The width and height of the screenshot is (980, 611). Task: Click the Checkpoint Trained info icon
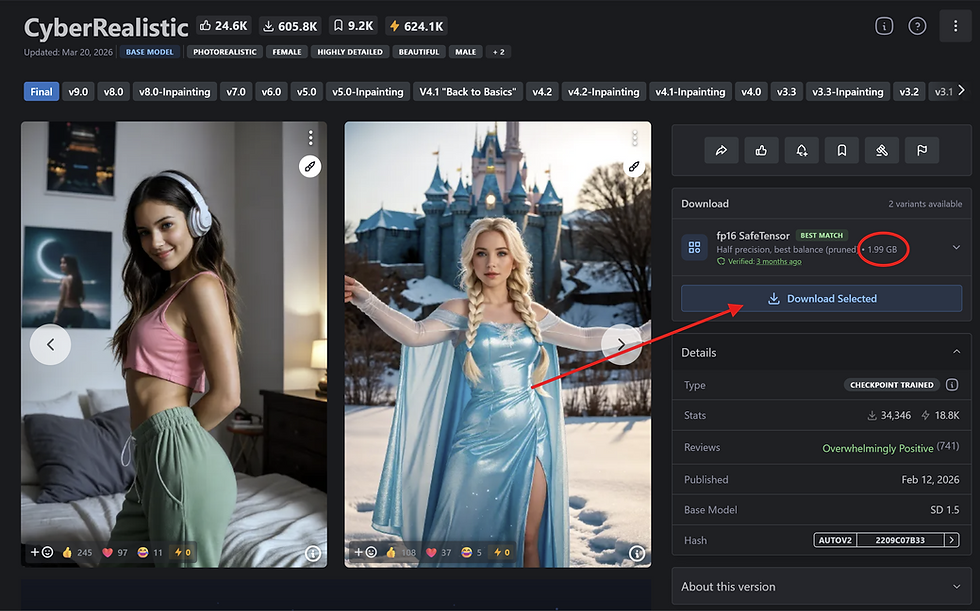(952, 385)
